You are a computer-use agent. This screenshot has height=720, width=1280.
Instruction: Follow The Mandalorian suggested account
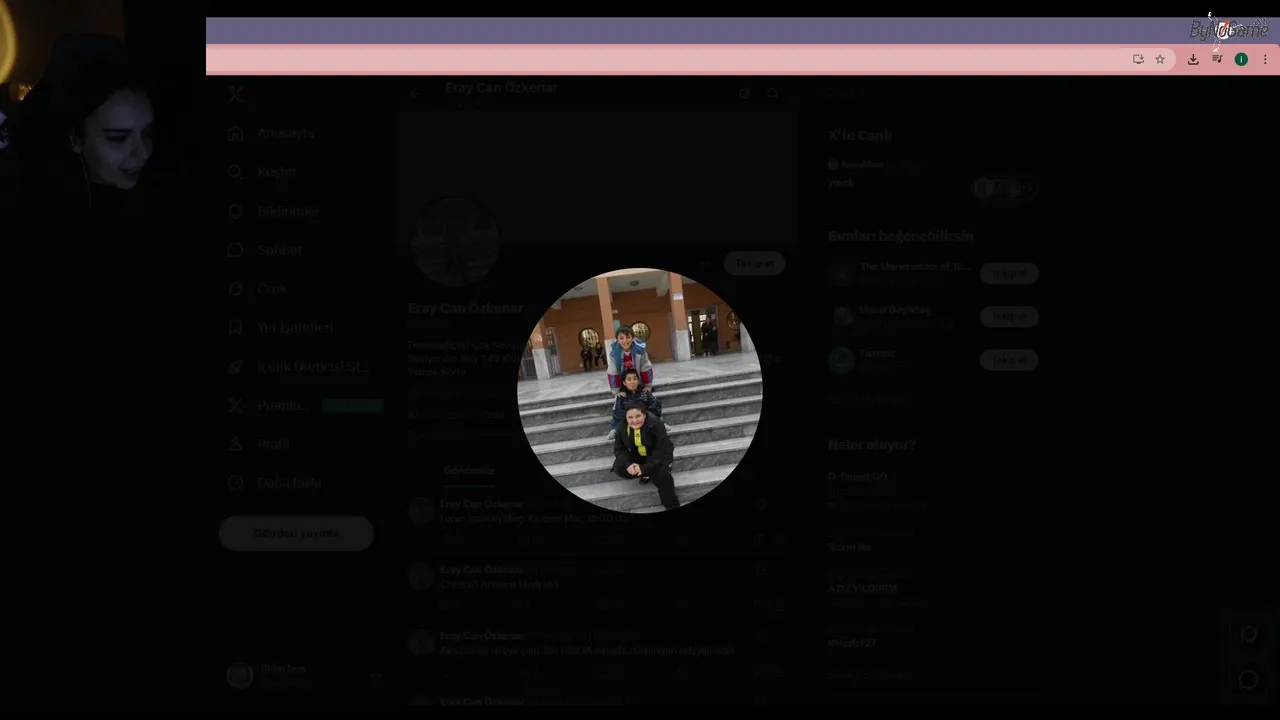coord(1009,273)
